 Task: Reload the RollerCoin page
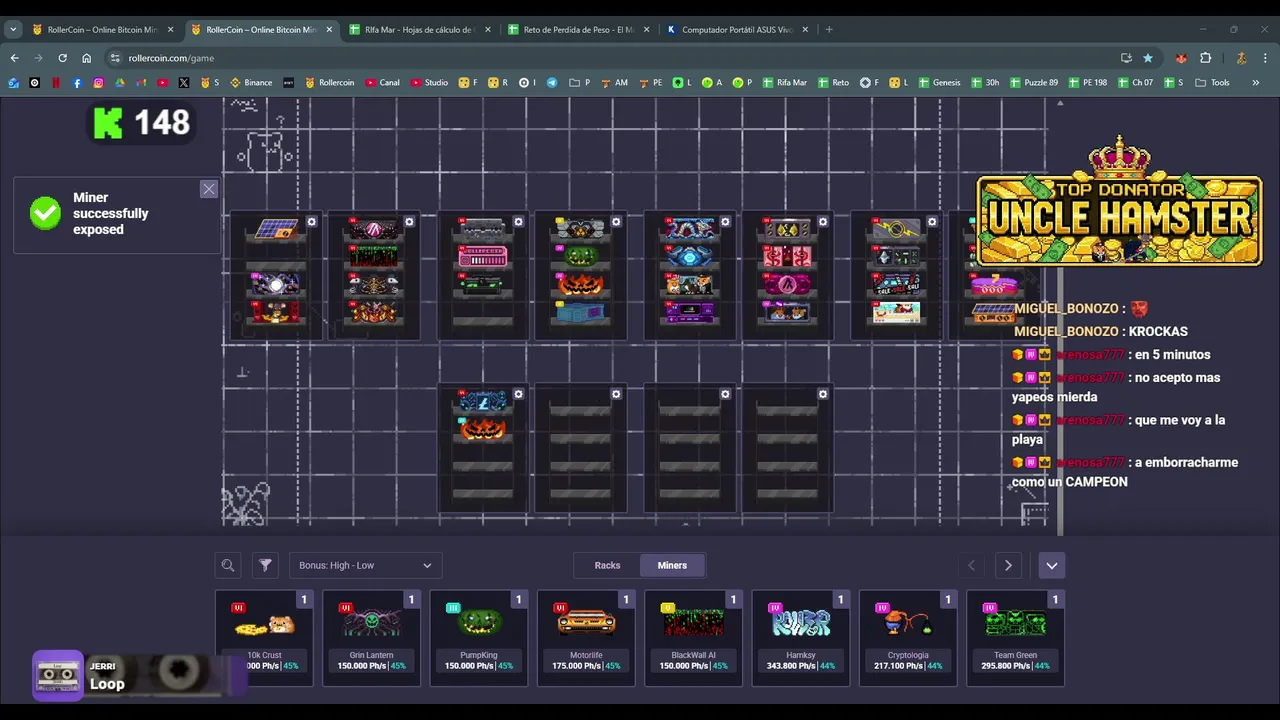point(62,58)
